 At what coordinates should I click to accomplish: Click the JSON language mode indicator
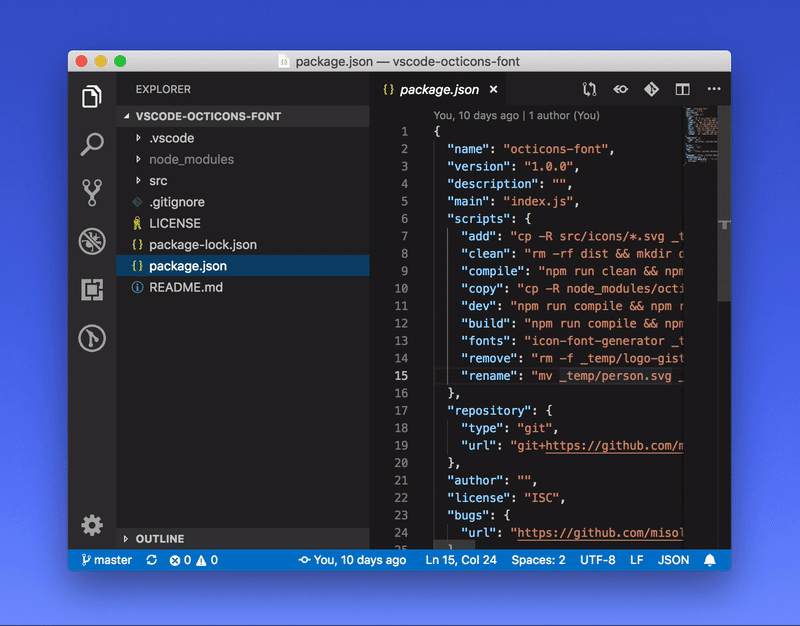[673, 560]
